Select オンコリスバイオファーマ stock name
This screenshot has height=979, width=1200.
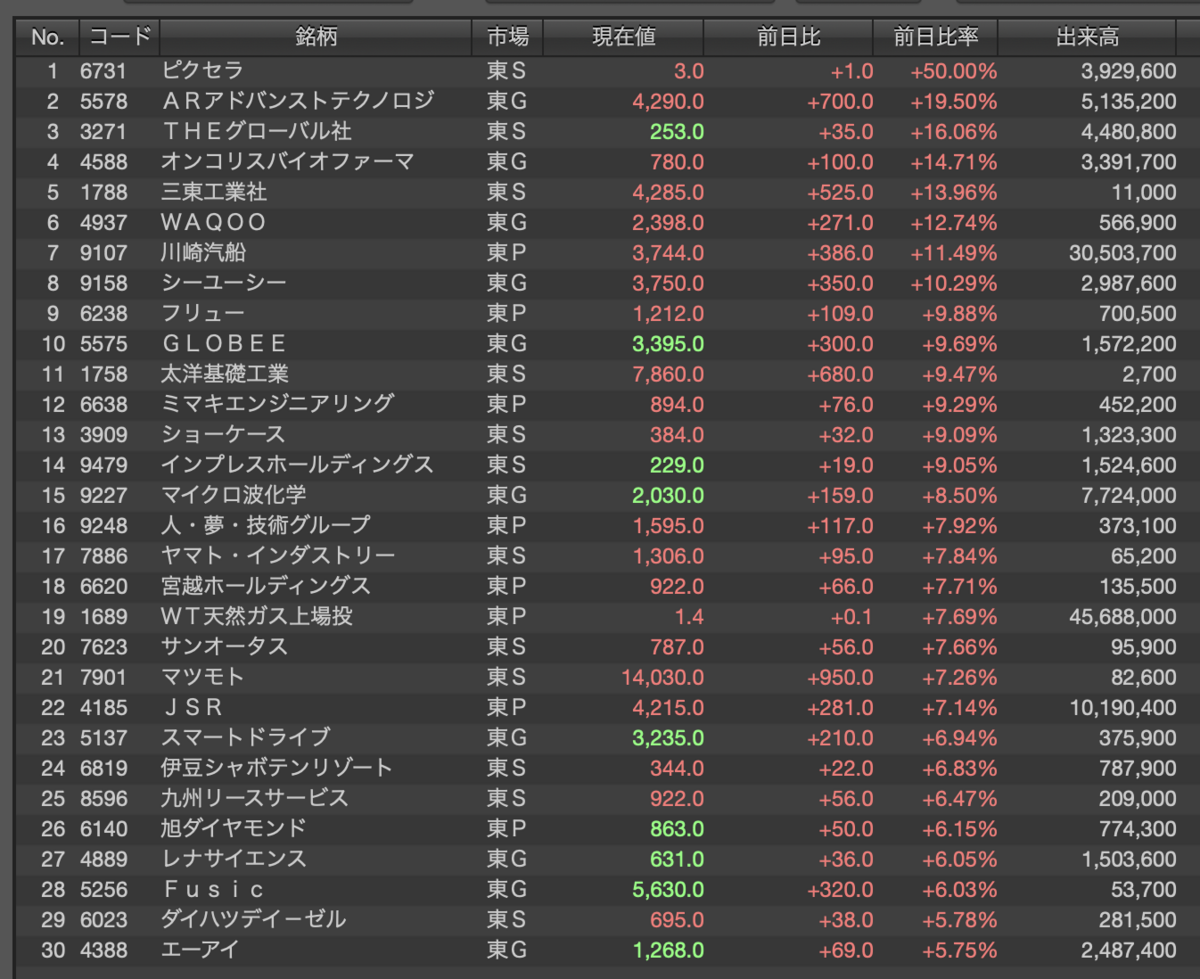pyautogui.click(x=288, y=162)
